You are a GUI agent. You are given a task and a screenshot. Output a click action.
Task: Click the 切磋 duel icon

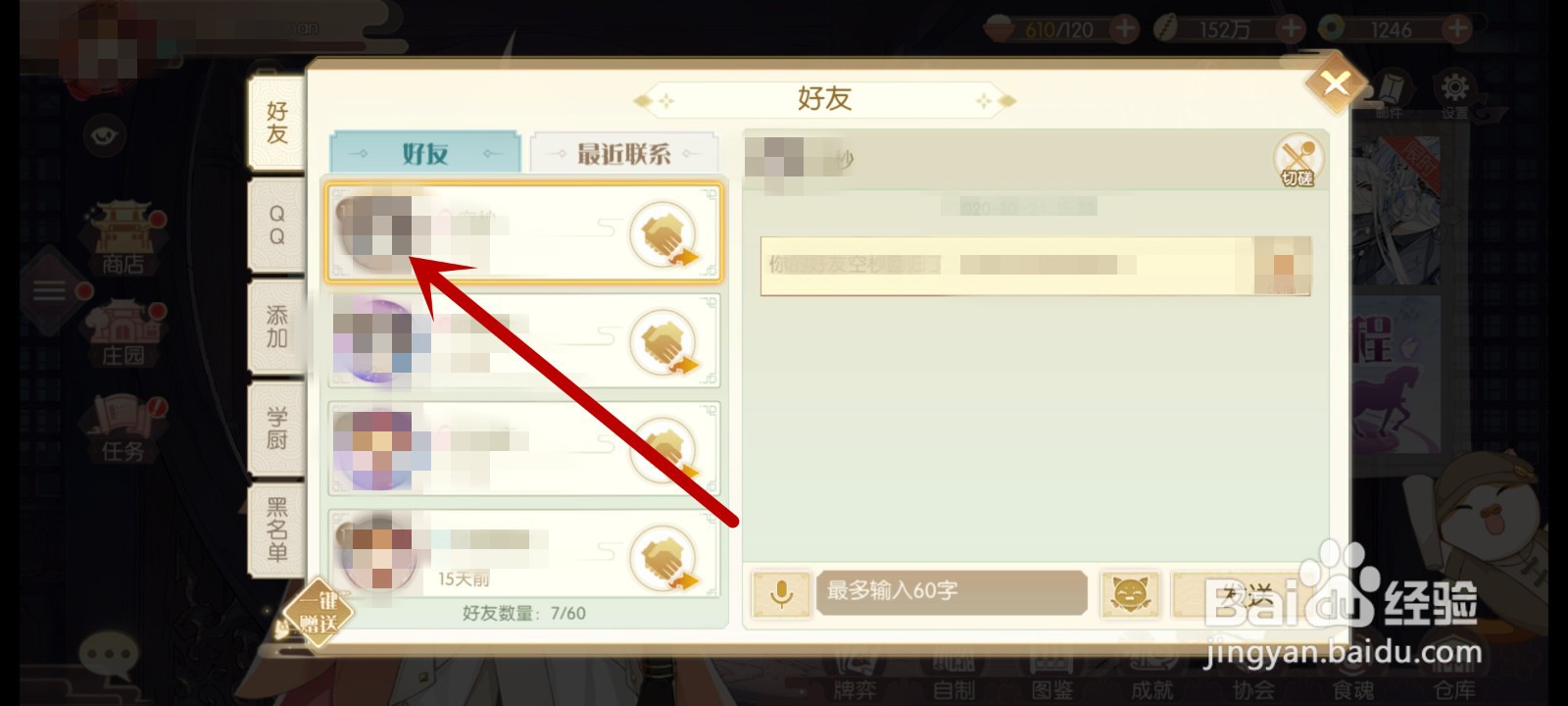[x=1298, y=161]
